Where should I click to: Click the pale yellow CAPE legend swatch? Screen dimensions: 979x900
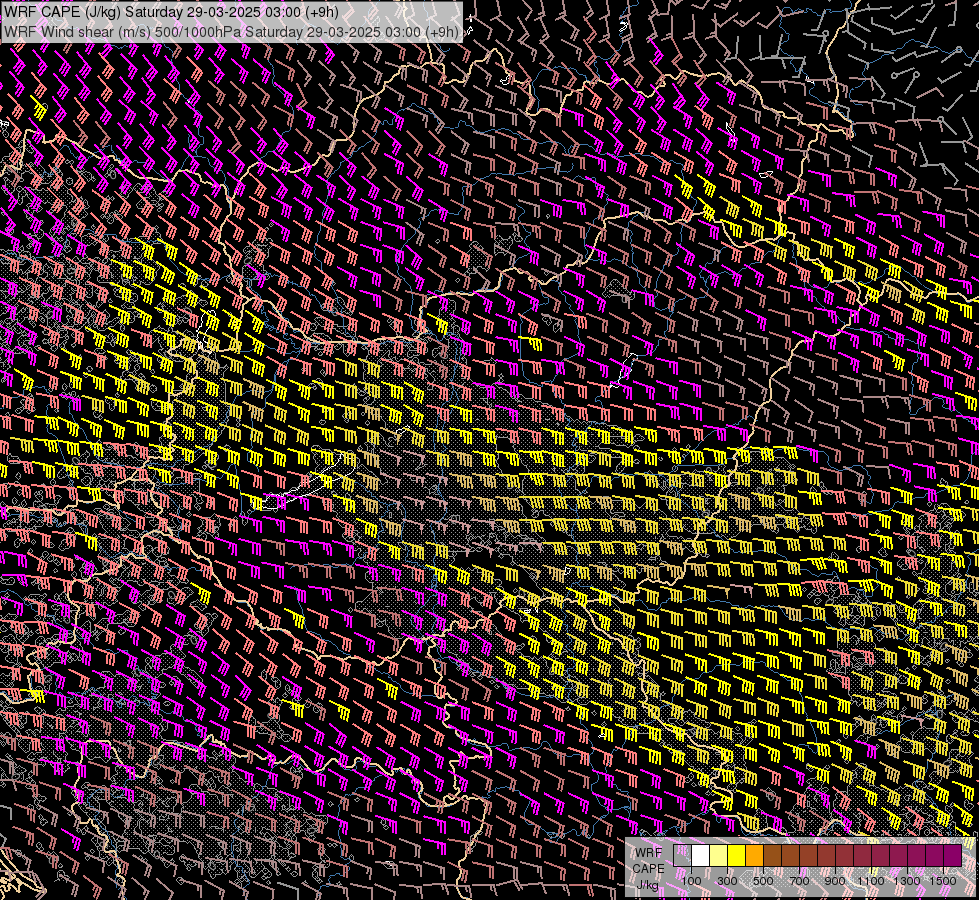pyautogui.click(x=719, y=856)
